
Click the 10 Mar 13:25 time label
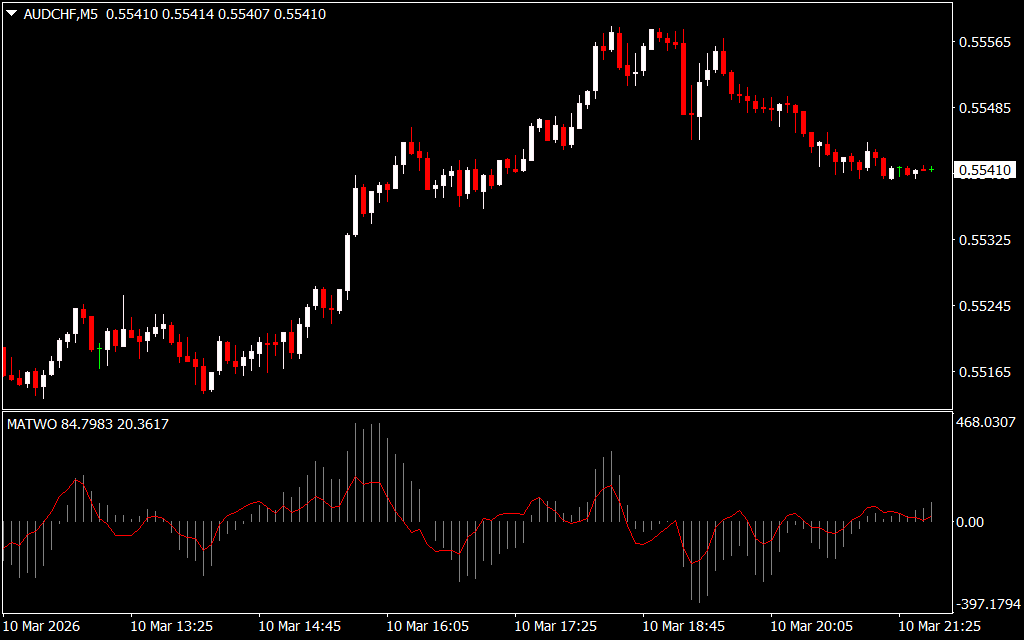[171, 626]
